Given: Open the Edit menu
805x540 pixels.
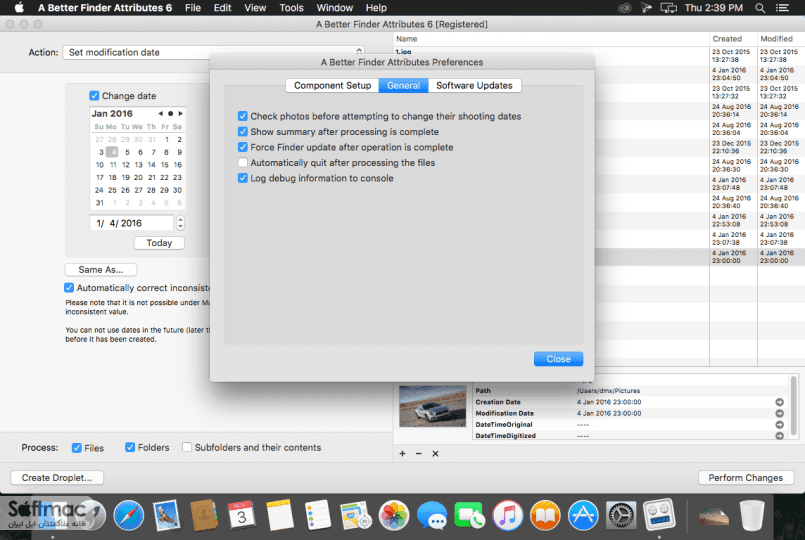Looking at the screenshot, I should coord(222,8).
